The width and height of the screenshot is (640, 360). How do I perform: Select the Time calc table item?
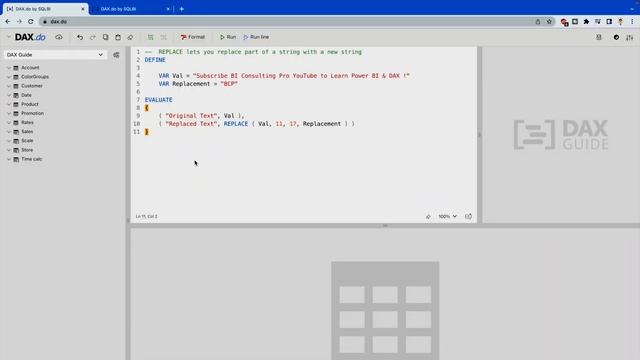click(31, 159)
